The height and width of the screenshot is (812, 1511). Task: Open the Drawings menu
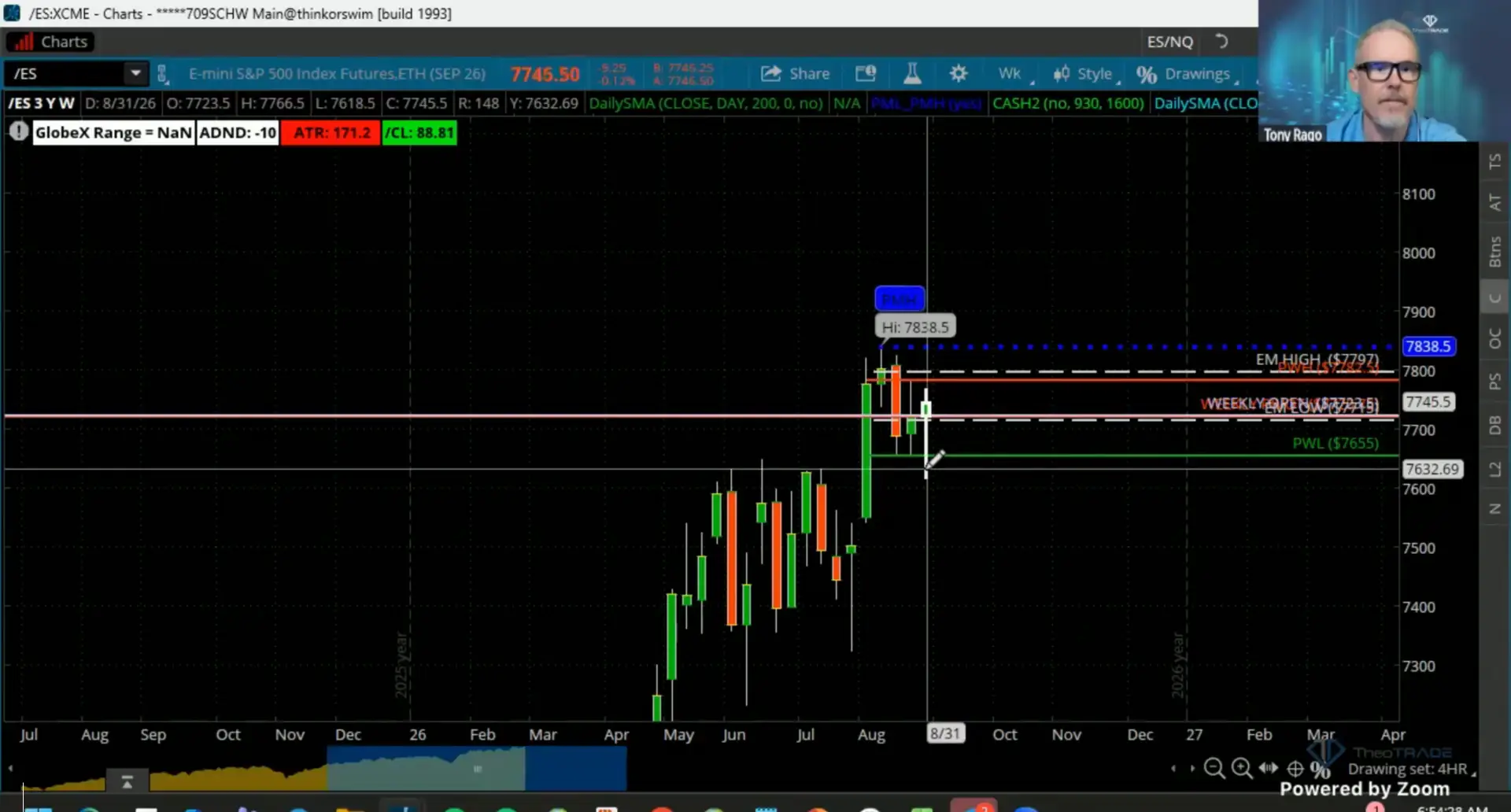coord(1187,74)
